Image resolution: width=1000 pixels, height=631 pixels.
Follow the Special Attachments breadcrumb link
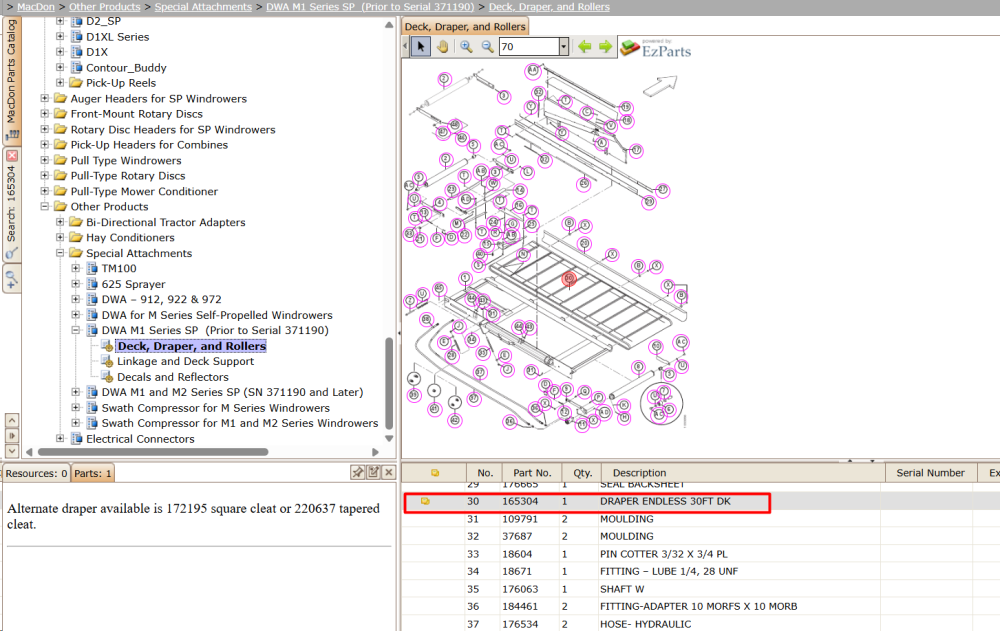click(x=203, y=6)
